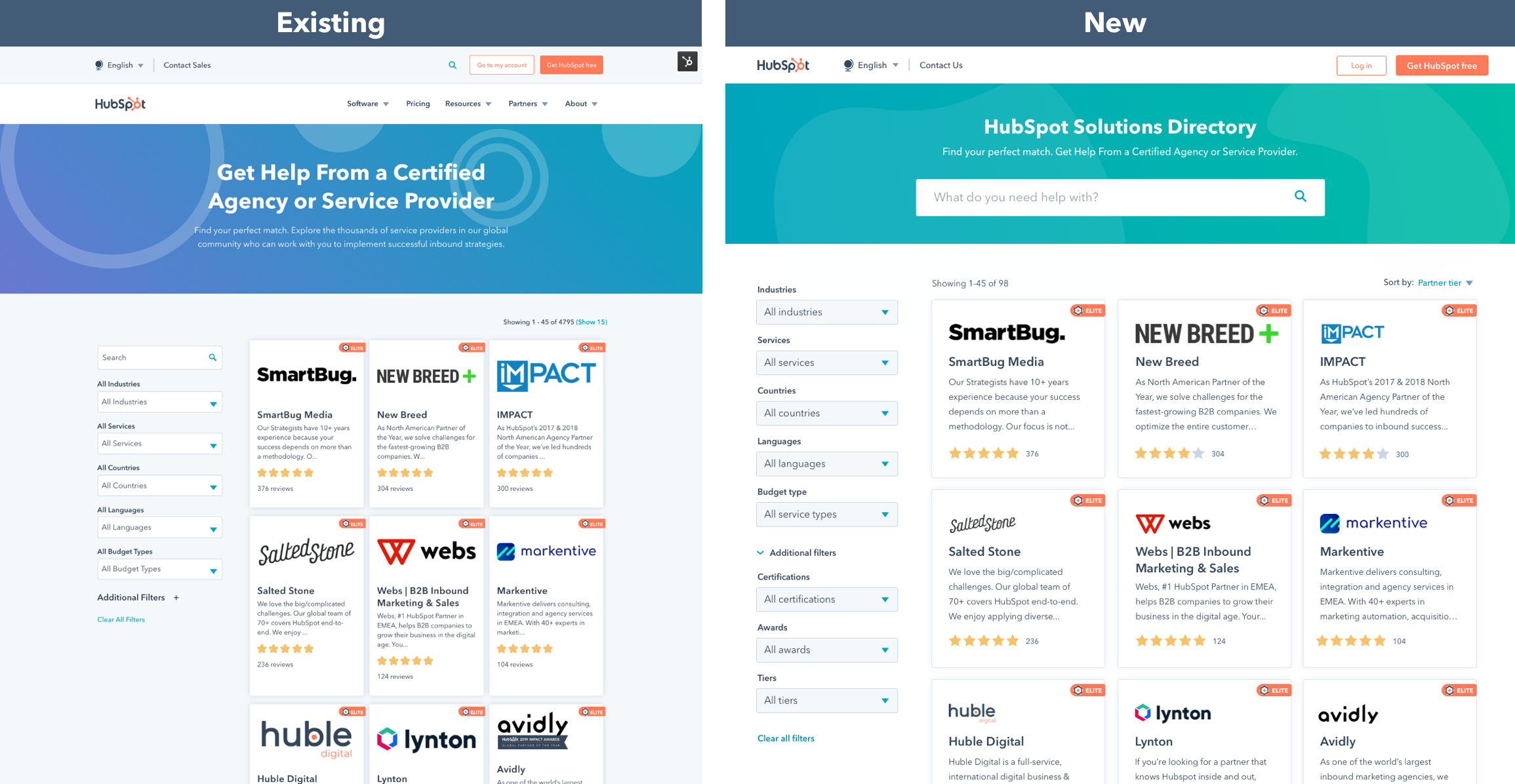Click the markentive logo in Existing results
This screenshot has width=1515, height=784.
546,551
